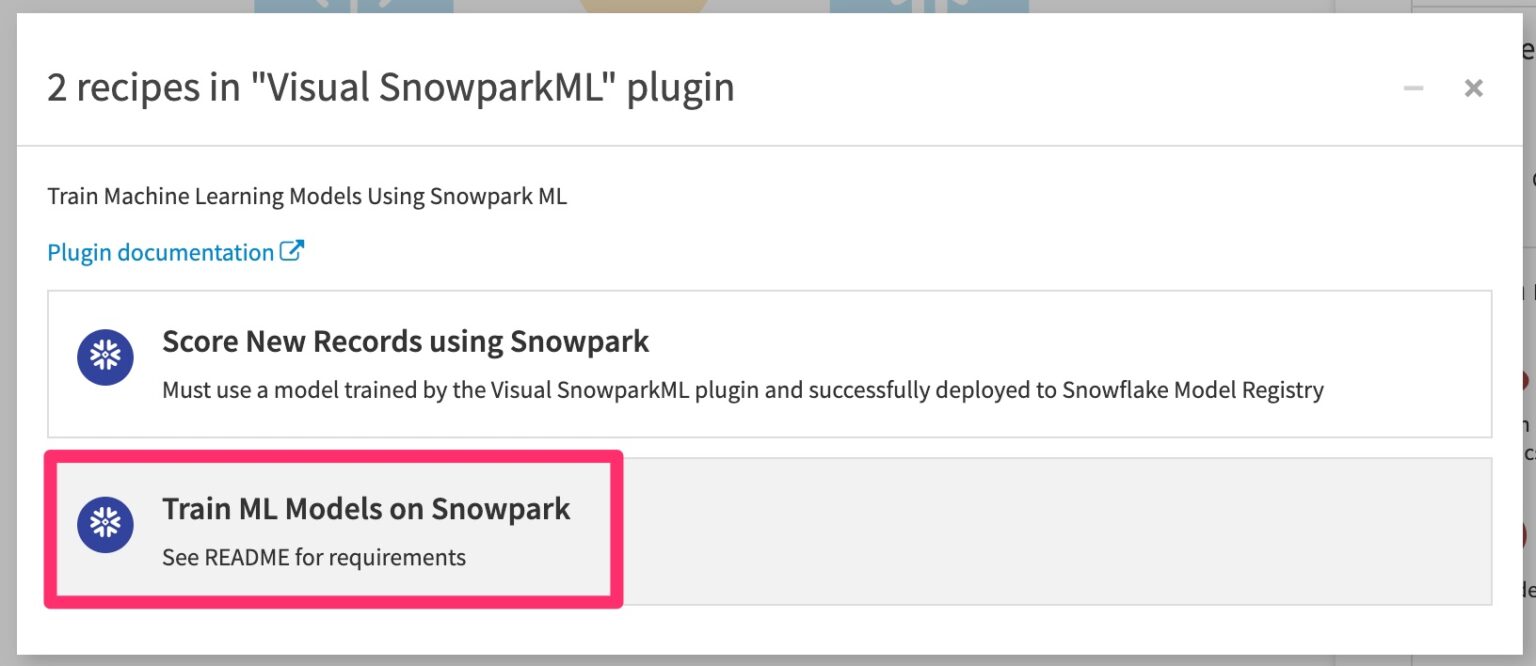Screen dimensions: 1536x666
Task: Click the See README for requirements text
Action: pyautogui.click(x=313, y=557)
